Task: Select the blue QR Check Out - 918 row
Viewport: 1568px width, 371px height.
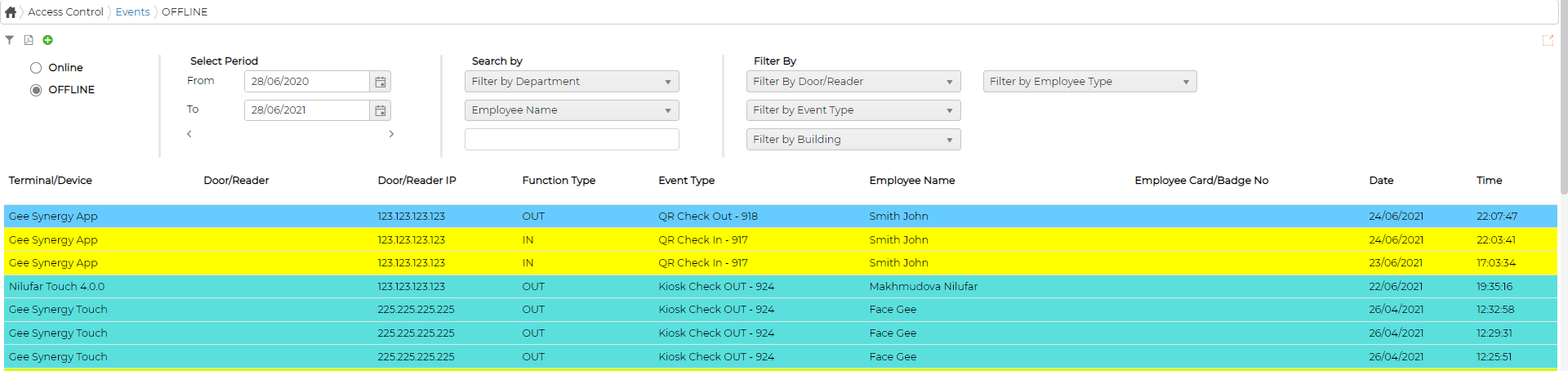Action: pyautogui.click(x=781, y=217)
